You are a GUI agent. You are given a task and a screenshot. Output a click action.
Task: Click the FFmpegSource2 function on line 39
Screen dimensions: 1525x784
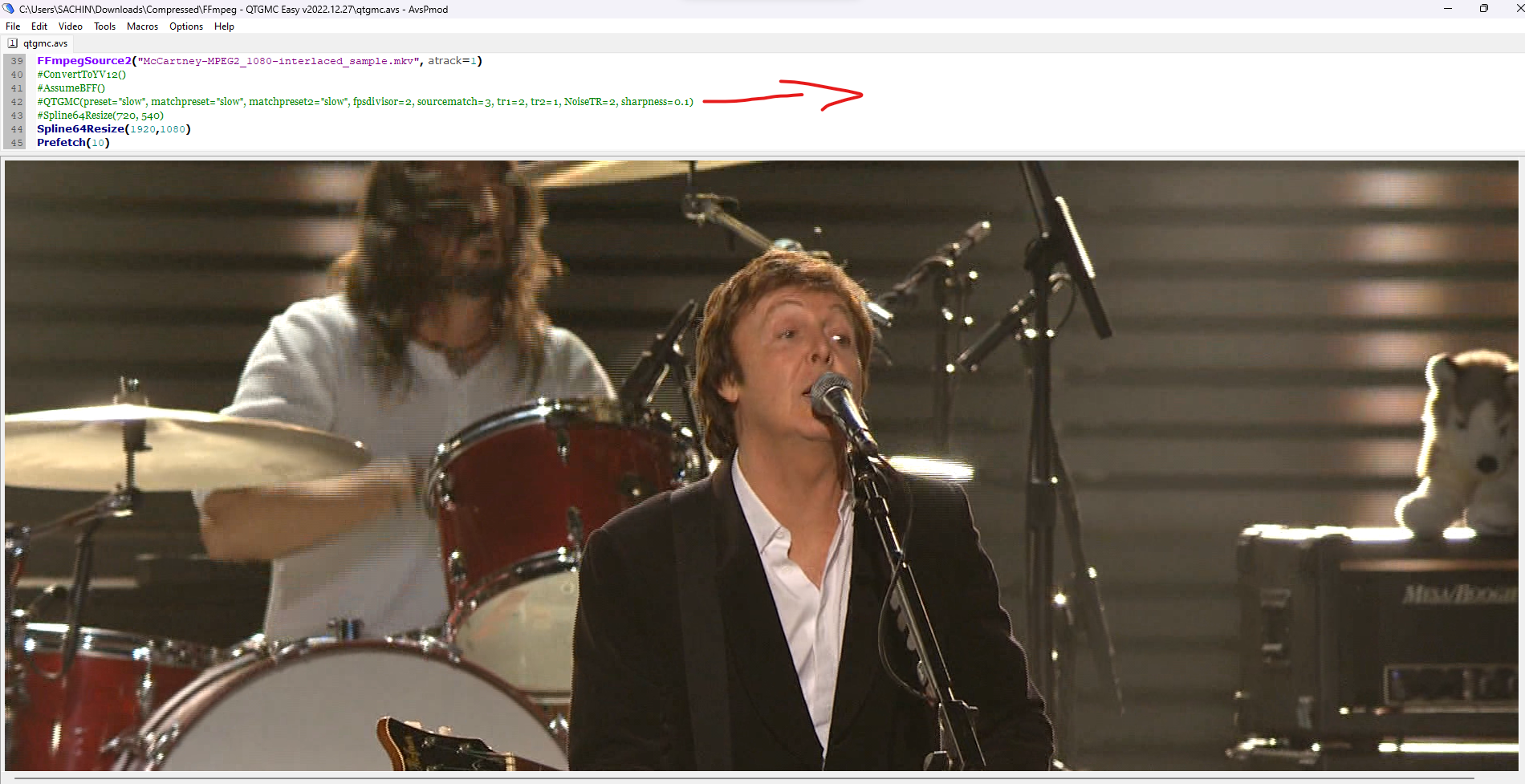84,61
